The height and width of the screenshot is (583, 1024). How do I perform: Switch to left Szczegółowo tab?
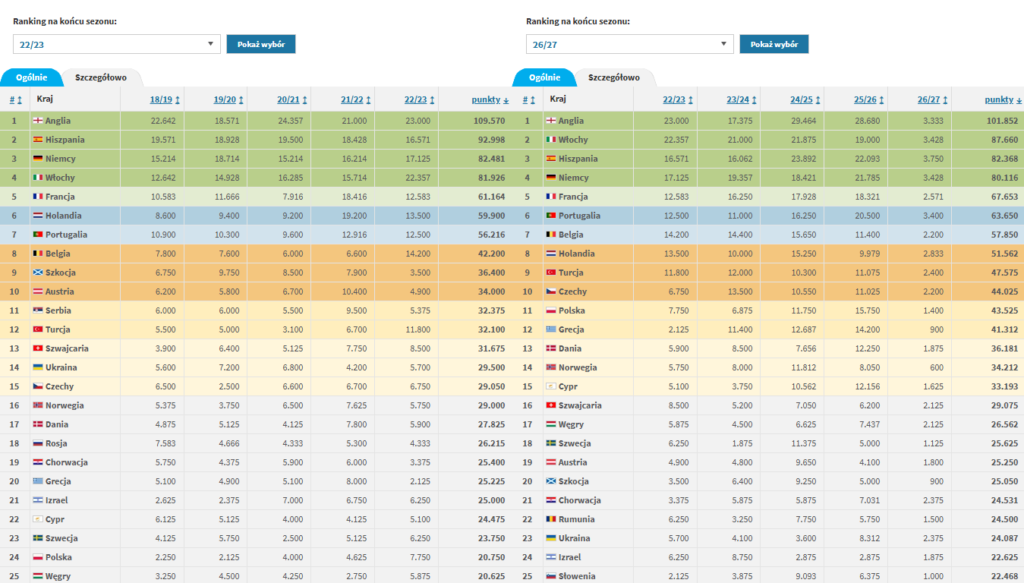point(101,78)
